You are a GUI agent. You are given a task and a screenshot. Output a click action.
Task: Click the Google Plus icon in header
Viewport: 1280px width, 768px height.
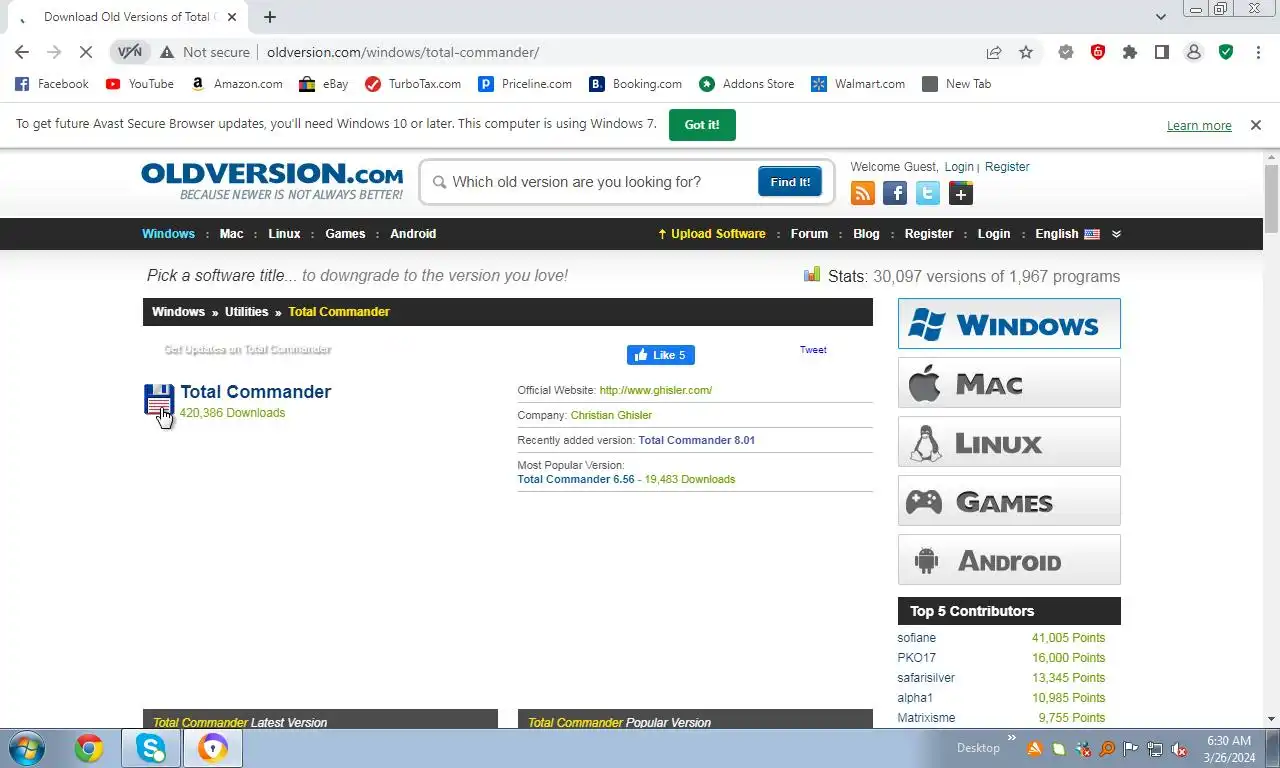pos(961,193)
